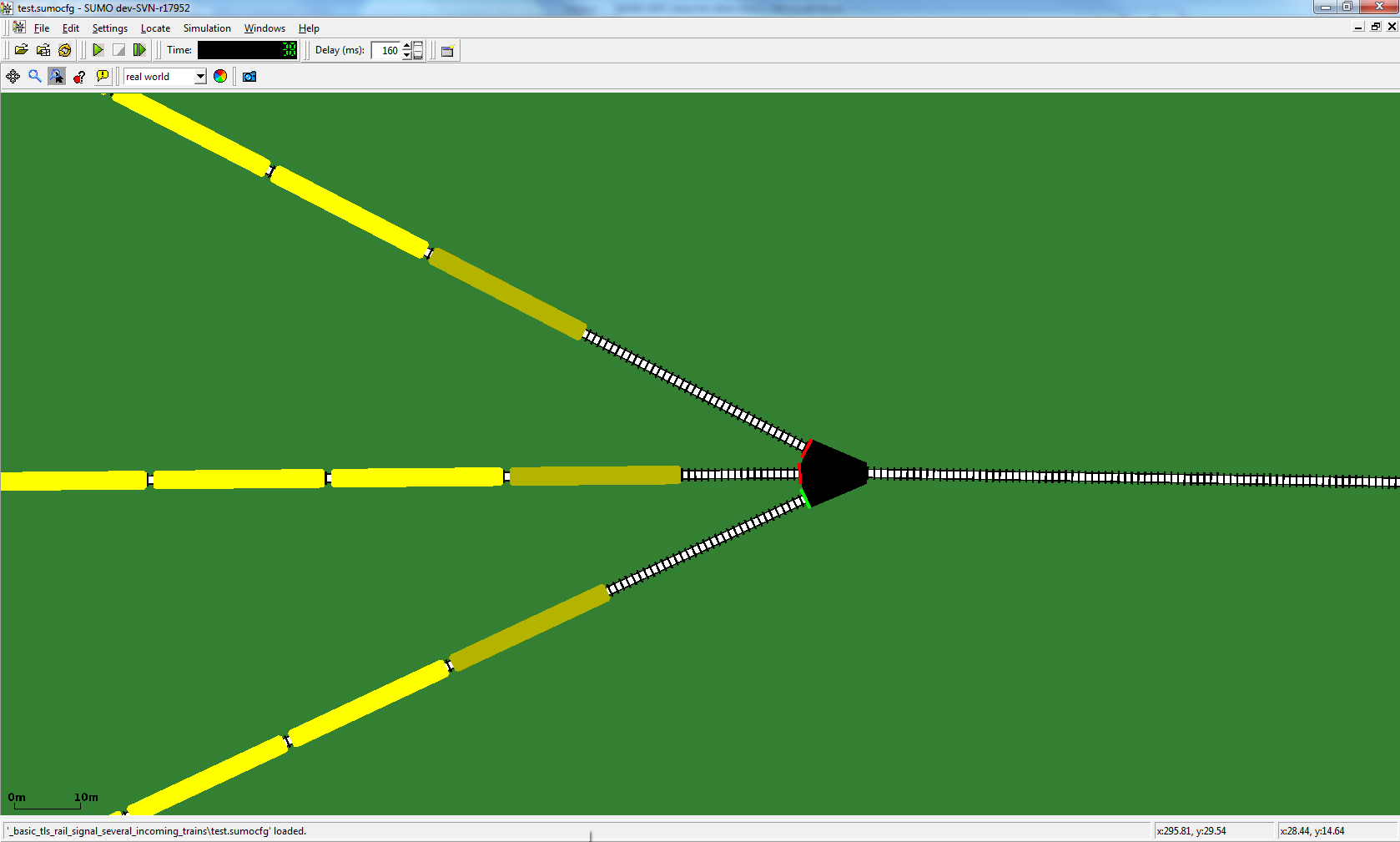This screenshot has width=1400, height=842.
Task: Perform a single simulation step
Action: coord(139,50)
